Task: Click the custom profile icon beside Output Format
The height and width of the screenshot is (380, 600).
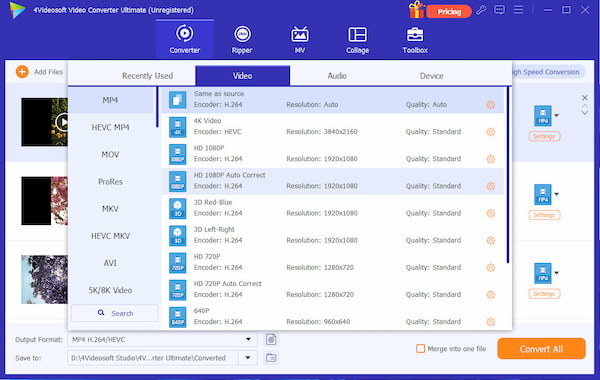Action: coord(271,339)
